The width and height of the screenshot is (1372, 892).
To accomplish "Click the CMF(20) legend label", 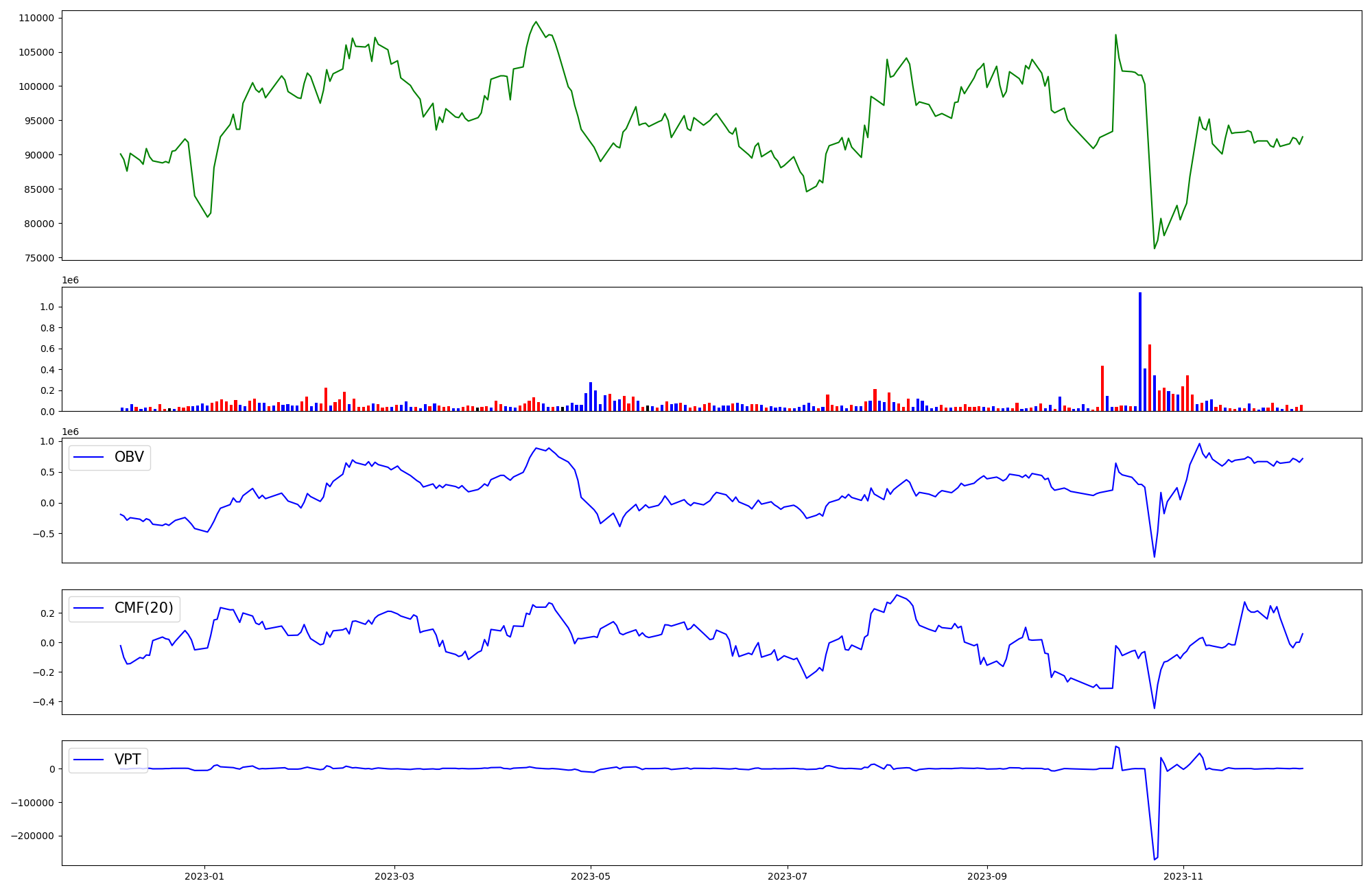I will coord(143,608).
